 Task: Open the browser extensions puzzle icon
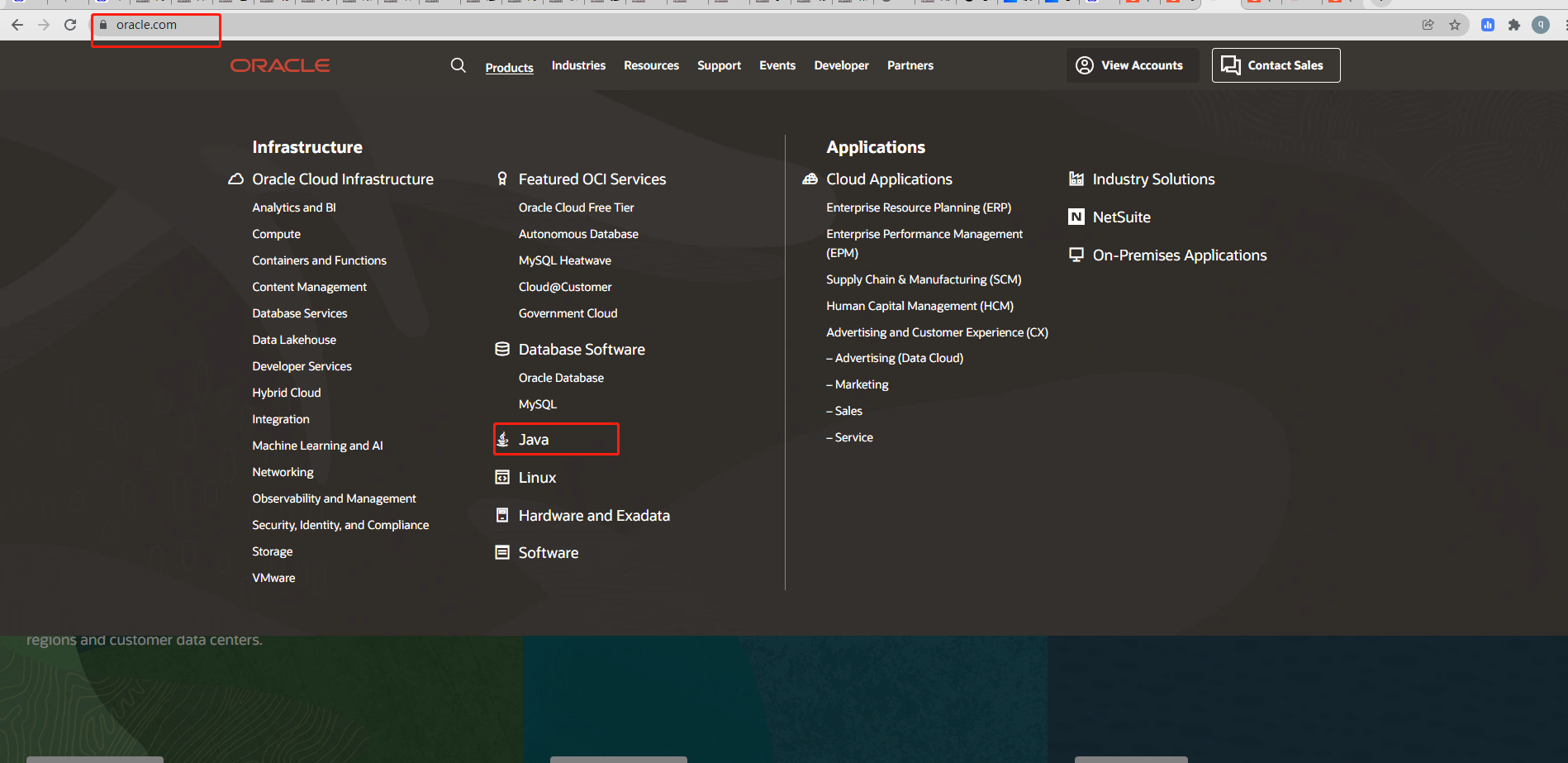click(x=1515, y=25)
